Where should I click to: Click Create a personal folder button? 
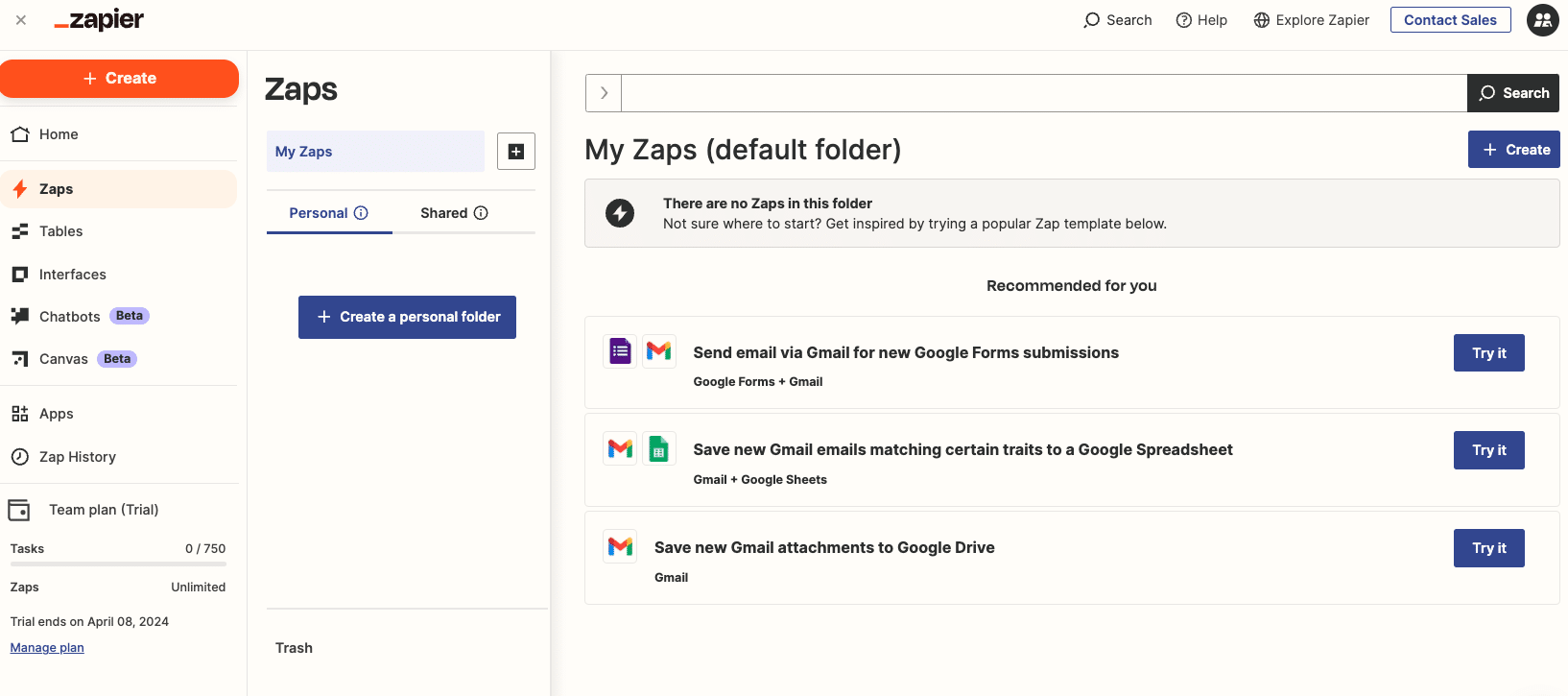tap(407, 317)
